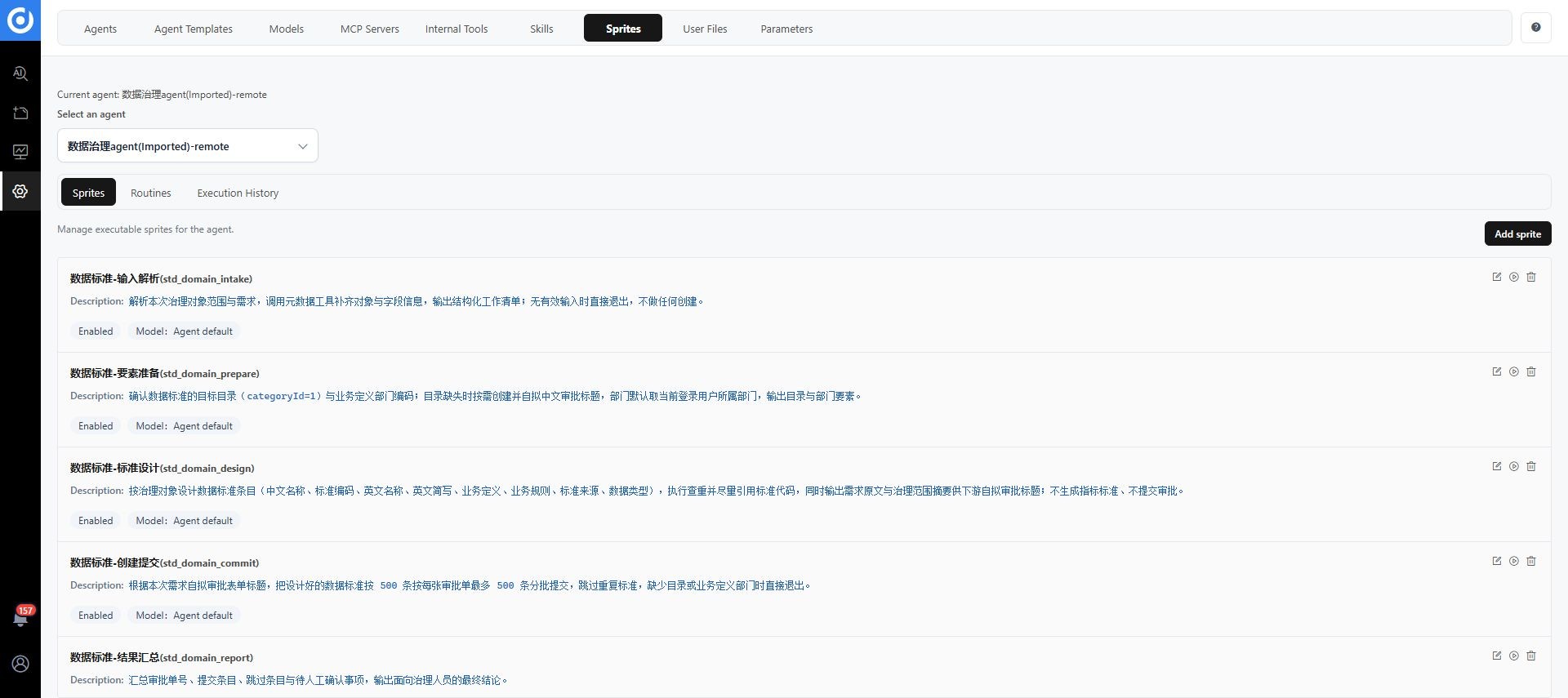Expand the Select an agent dropdown
The image size is (1568, 698).
[187, 146]
